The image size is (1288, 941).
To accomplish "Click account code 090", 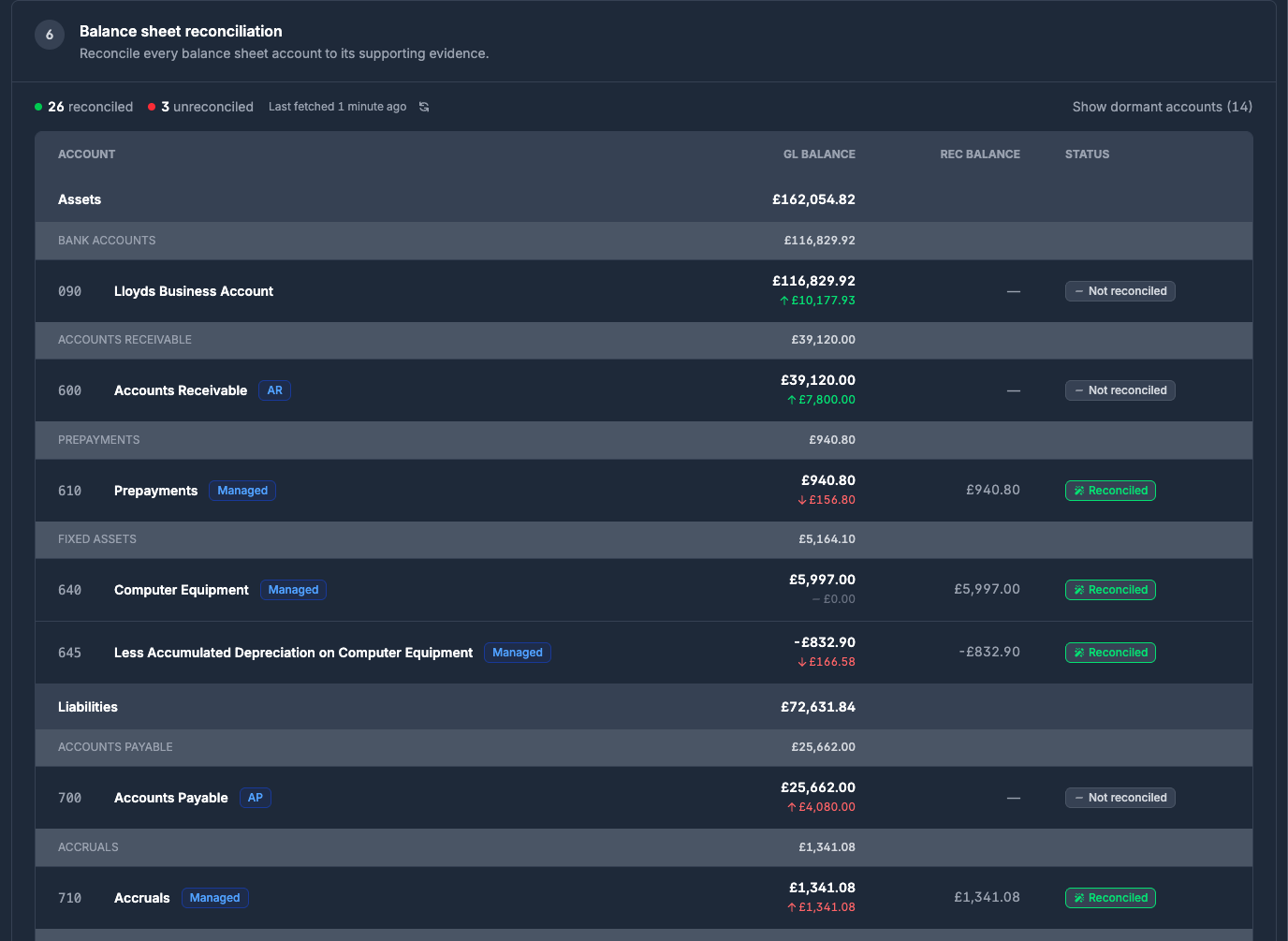I will [70, 291].
